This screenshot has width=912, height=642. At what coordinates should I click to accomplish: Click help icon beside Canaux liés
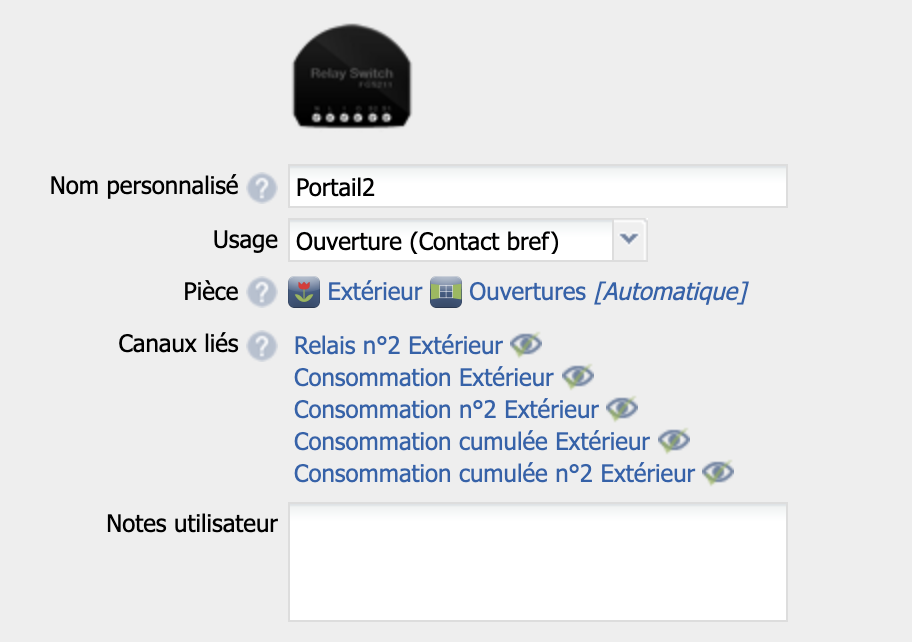coord(261,346)
